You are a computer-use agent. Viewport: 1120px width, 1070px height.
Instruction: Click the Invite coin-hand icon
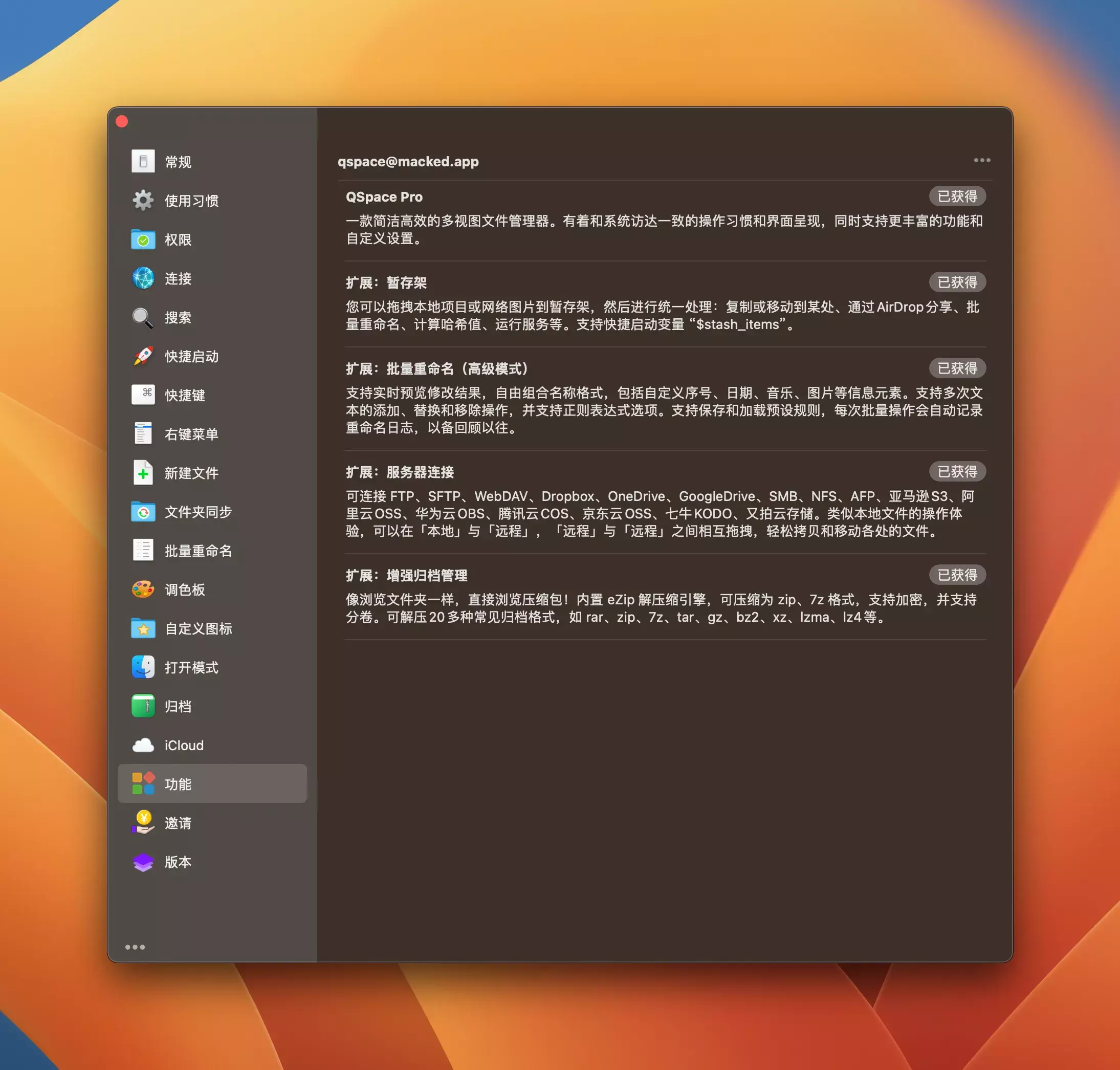(143, 822)
